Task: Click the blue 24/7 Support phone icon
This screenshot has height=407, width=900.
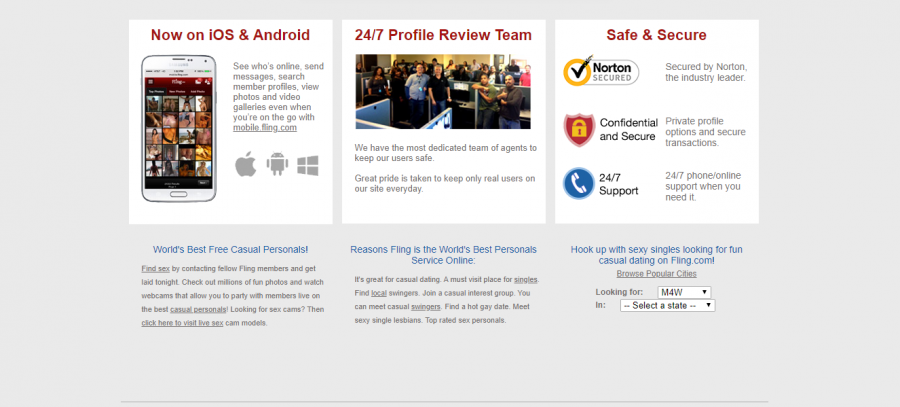Action: coord(578,184)
